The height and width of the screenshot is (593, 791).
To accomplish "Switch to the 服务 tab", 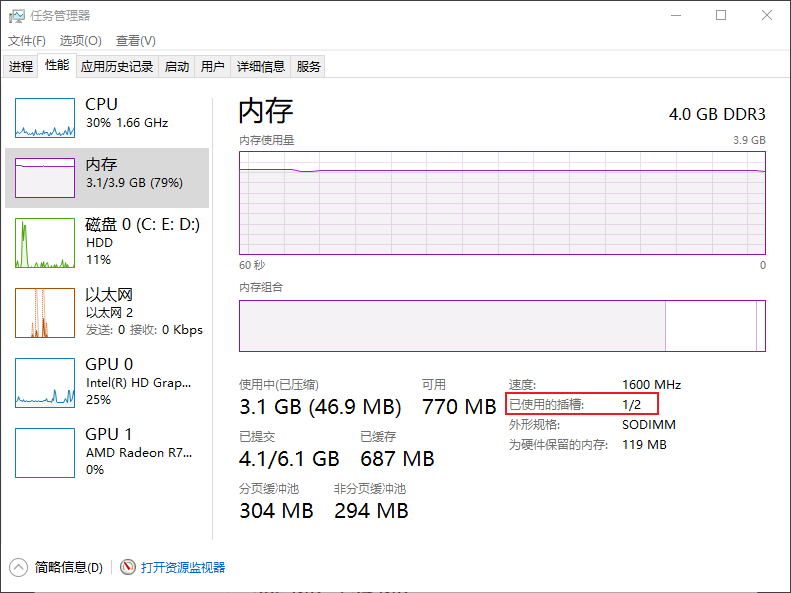I will (308, 67).
